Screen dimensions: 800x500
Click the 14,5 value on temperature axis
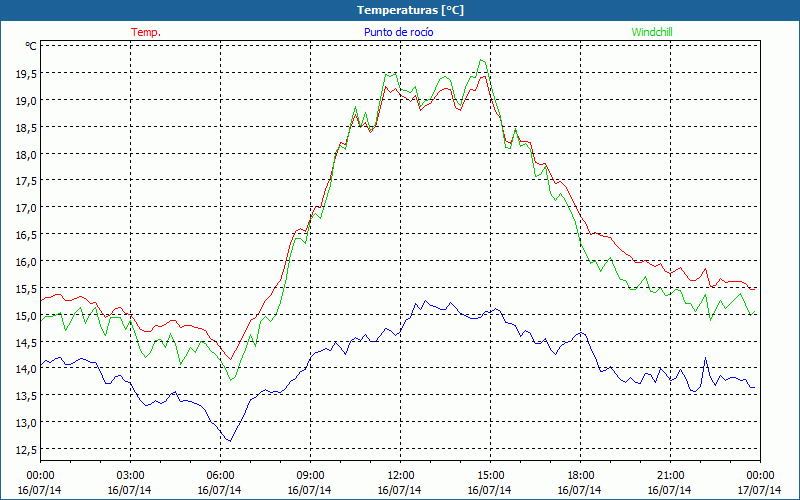[x=26, y=343]
